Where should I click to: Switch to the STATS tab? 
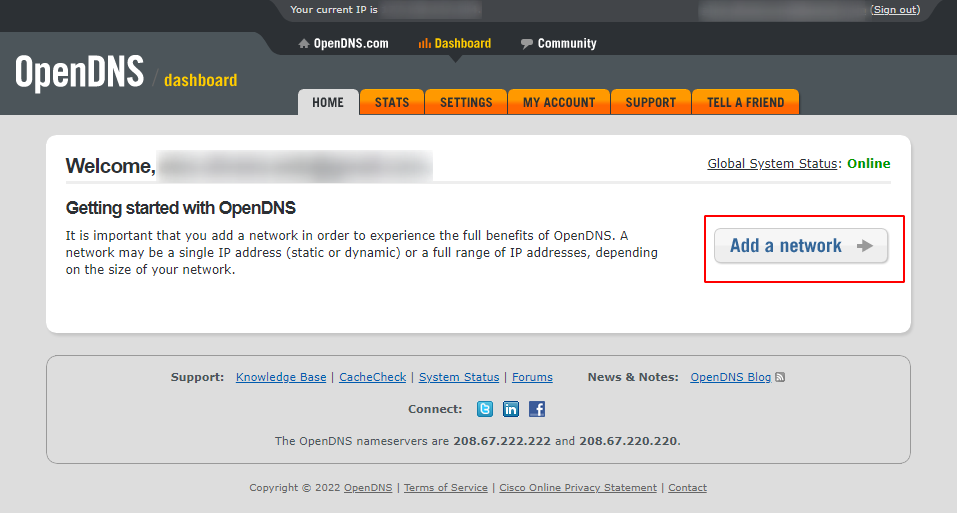[392, 102]
